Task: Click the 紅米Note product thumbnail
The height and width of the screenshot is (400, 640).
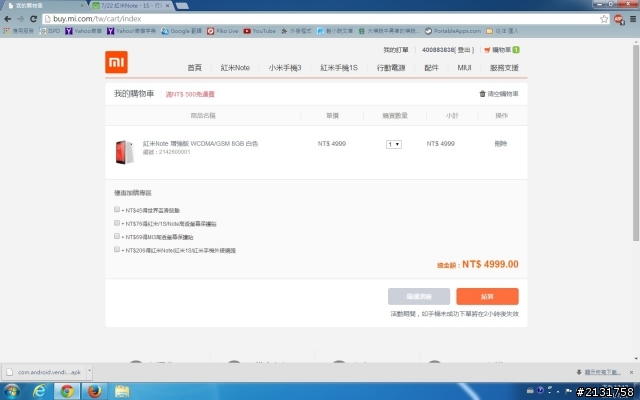Action: (x=124, y=152)
